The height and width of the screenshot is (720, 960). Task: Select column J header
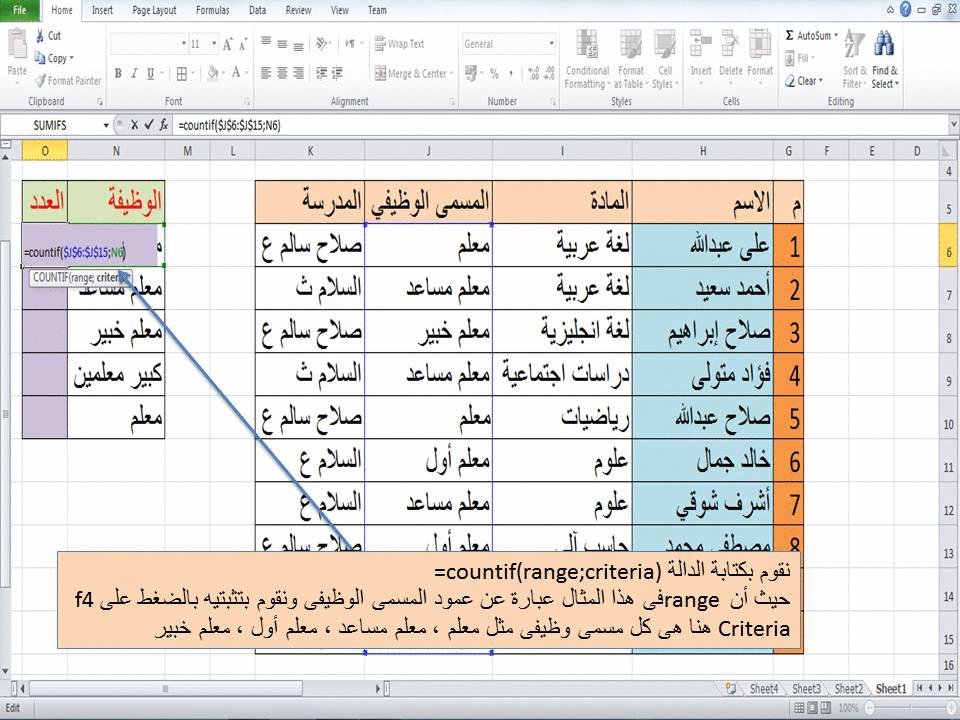(x=429, y=151)
